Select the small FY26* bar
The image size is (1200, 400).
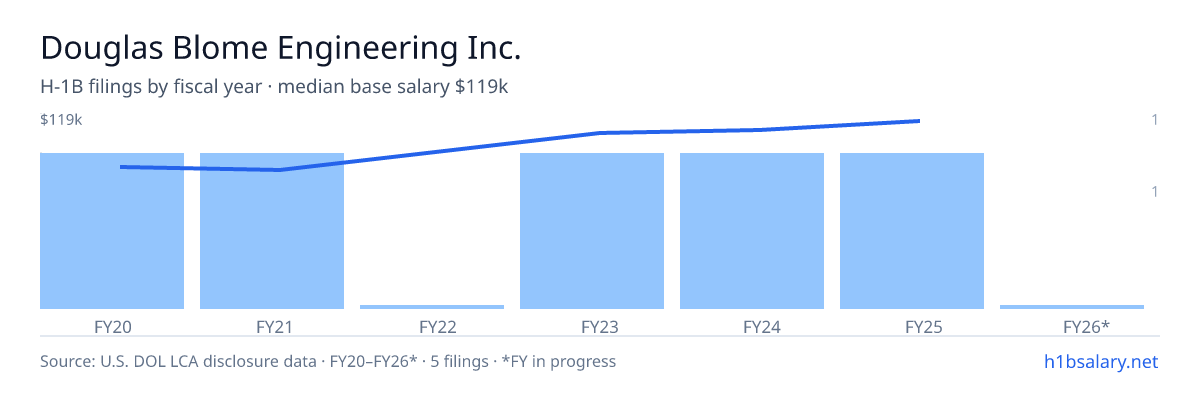pos(1072,306)
